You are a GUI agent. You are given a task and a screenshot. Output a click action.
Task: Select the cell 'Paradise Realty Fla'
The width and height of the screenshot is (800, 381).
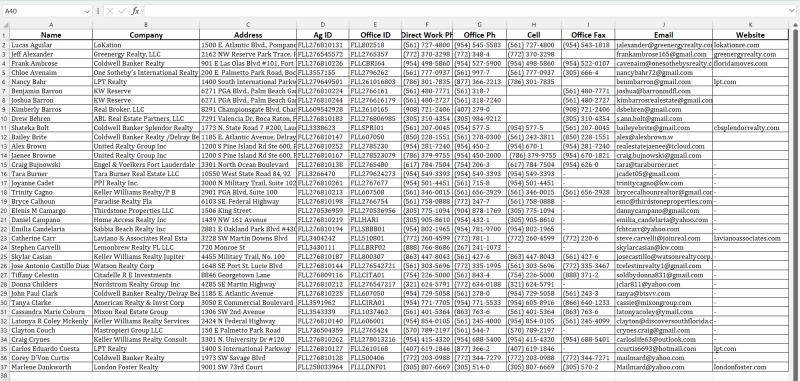(x=146, y=201)
